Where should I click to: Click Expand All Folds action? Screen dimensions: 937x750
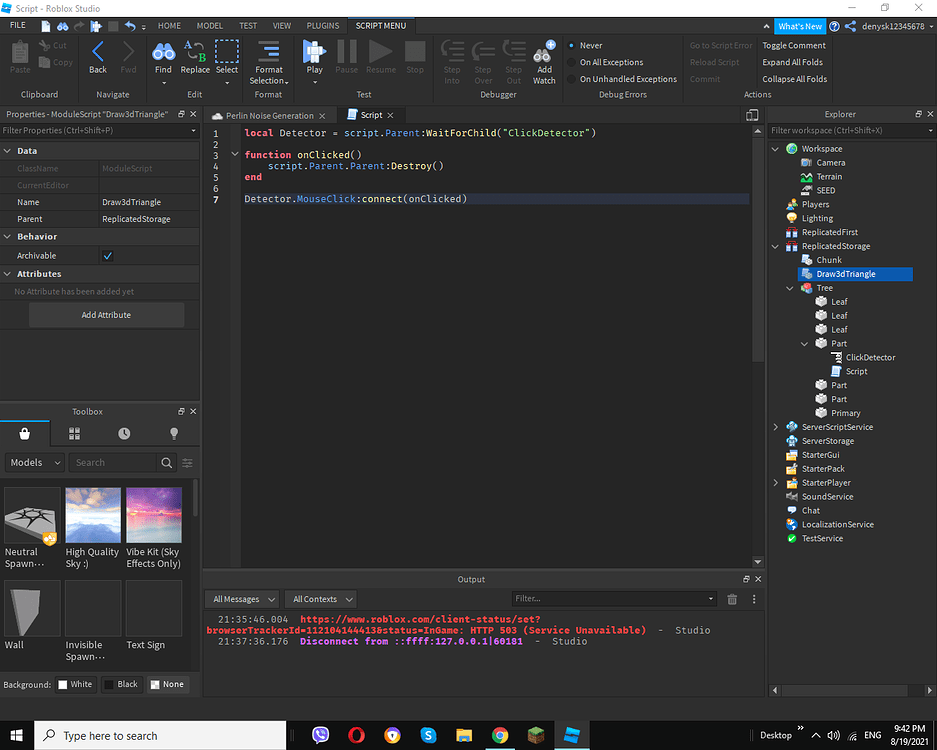(x=792, y=62)
